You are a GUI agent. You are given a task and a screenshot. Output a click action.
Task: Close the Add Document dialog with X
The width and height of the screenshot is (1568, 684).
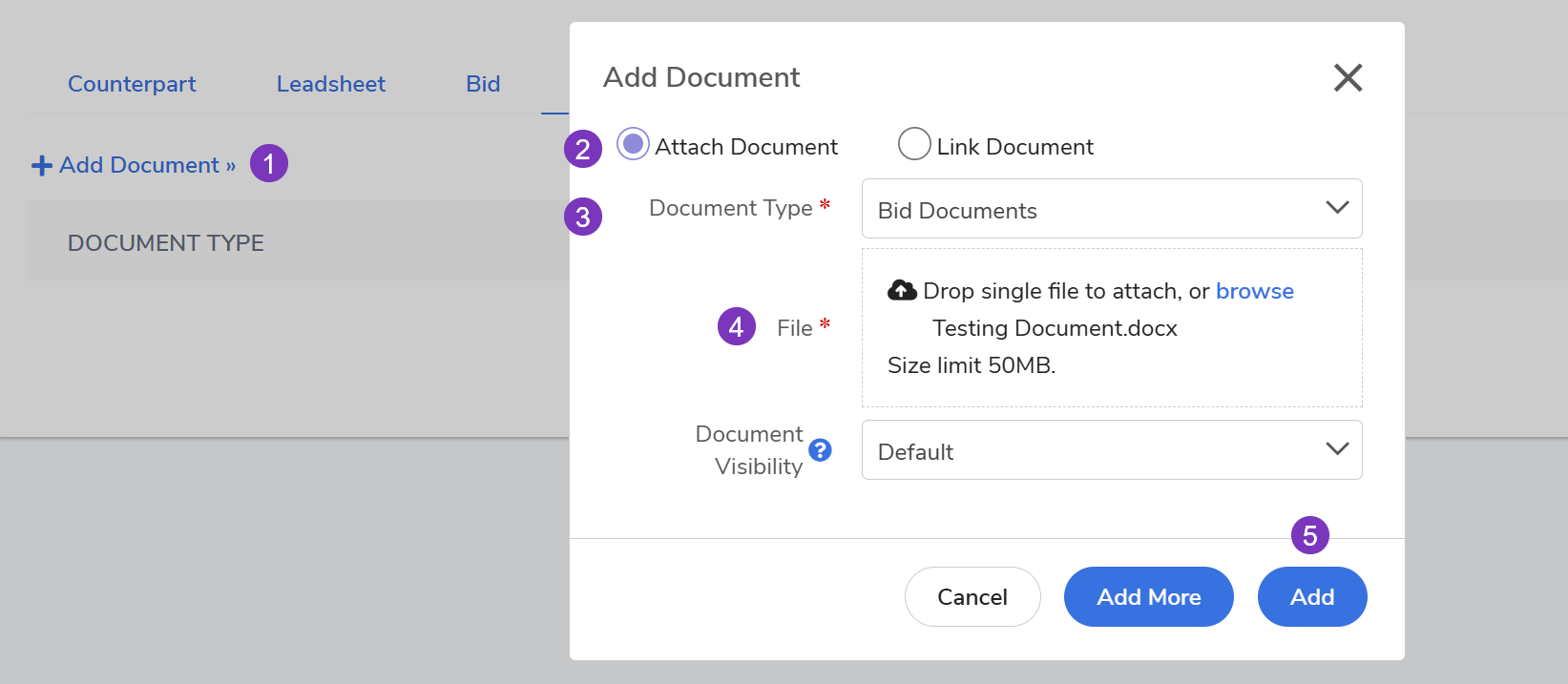(x=1348, y=77)
